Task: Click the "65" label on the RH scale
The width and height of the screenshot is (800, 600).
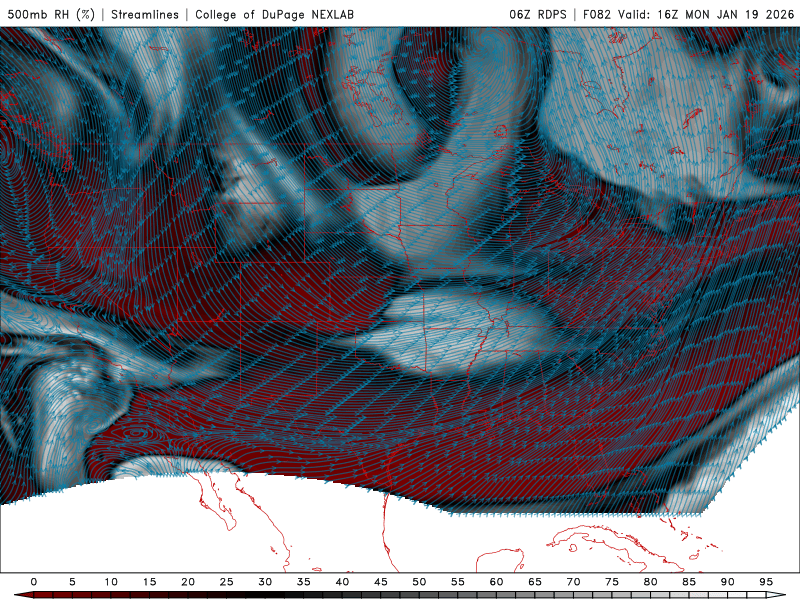Action: (535, 582)
